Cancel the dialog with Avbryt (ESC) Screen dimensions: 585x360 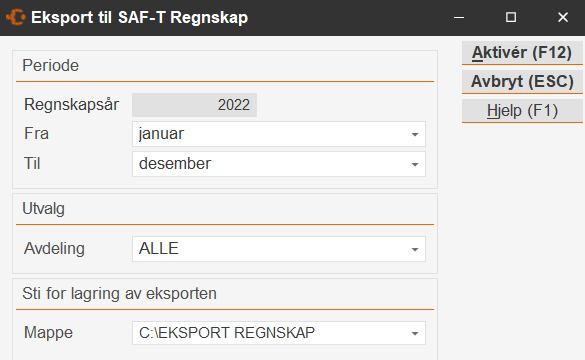coord(522,81)
